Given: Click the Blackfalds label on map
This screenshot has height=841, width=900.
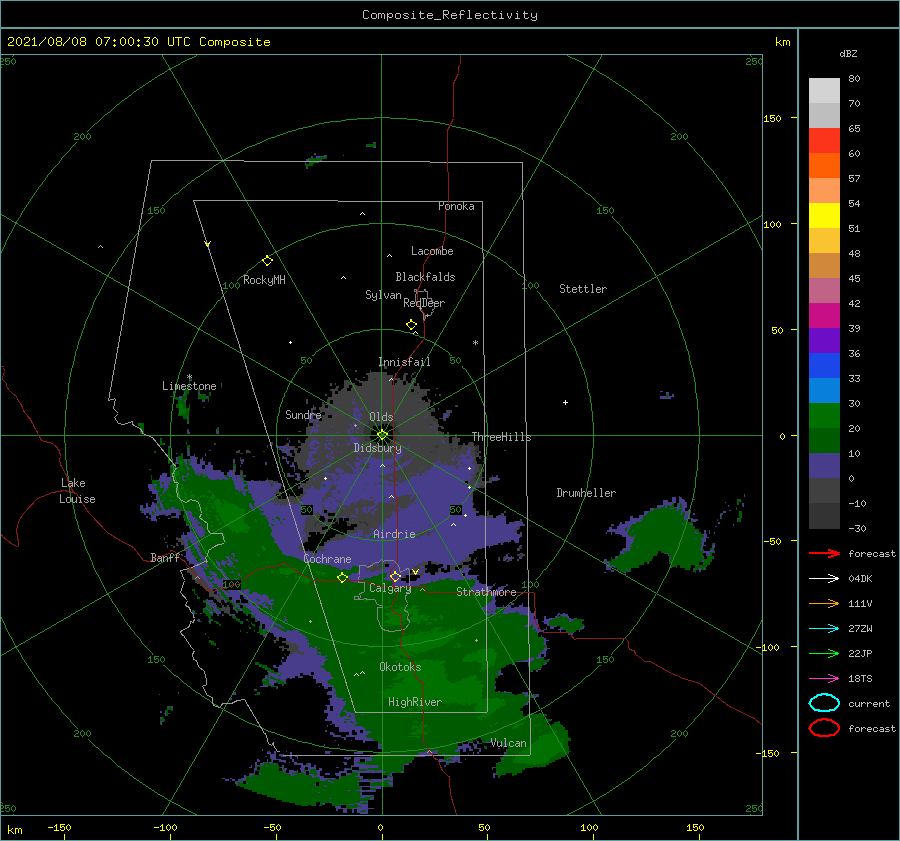Looking at the screenshot, I should (x=425, y=277).
